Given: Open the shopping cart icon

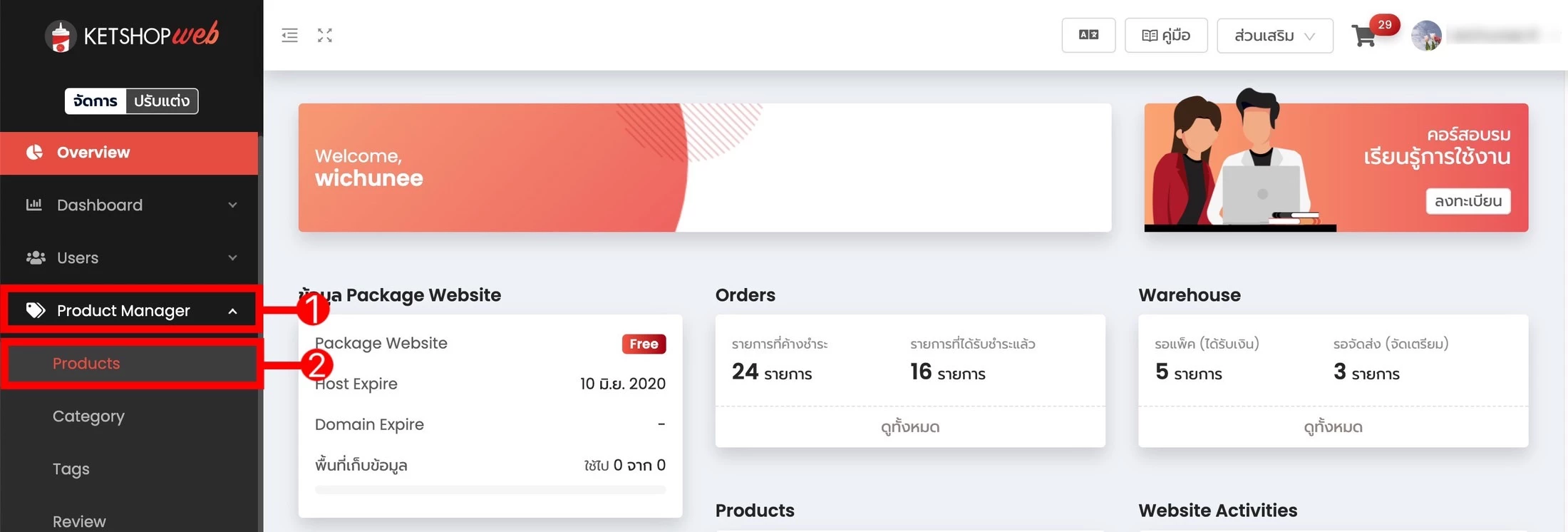Looking at the screenshot, I should coord(1364,36).
